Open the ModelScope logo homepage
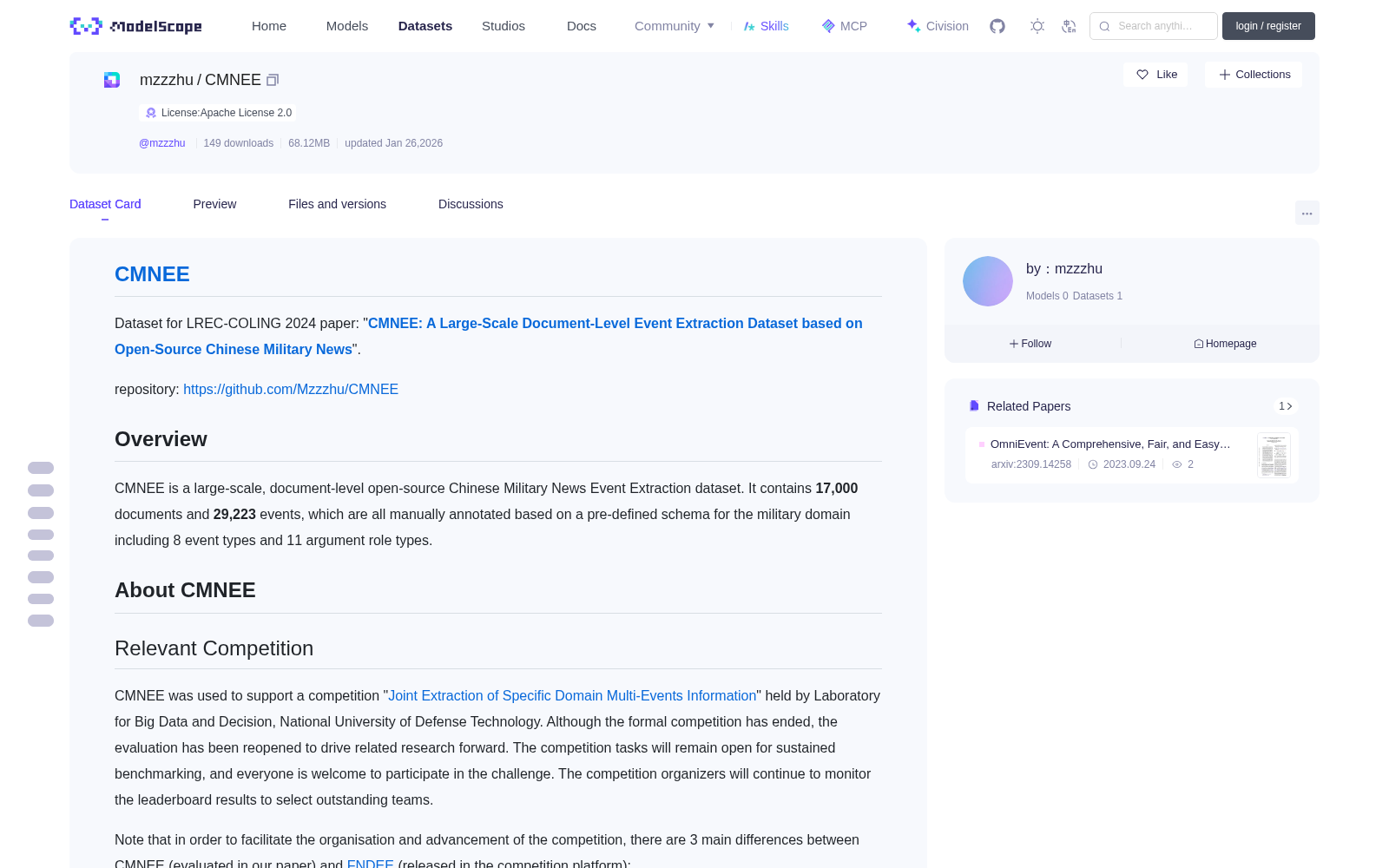The image size is (1389, 868). click(136, 26)
